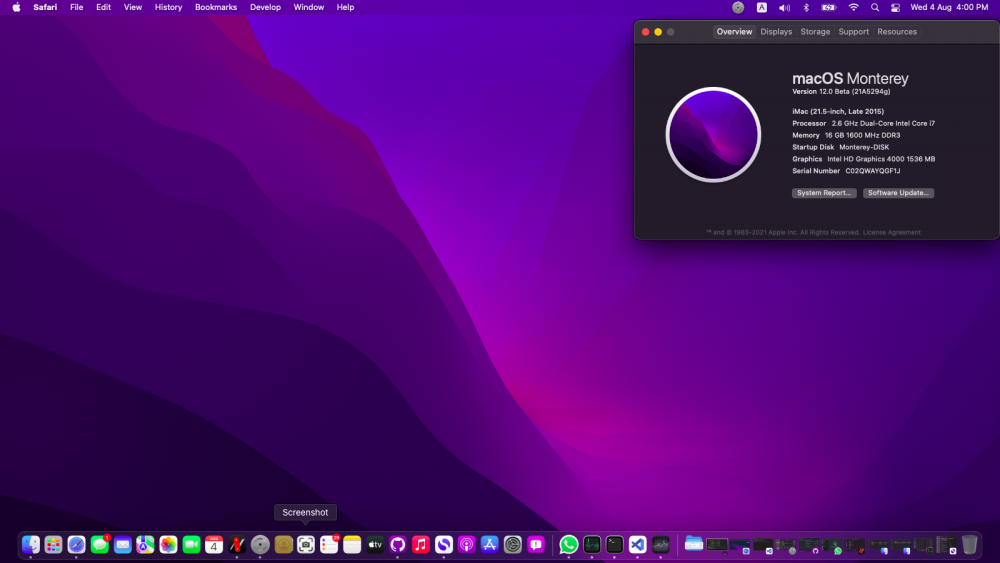
Task: Open the folder stack in Dock
Action: 694,545
